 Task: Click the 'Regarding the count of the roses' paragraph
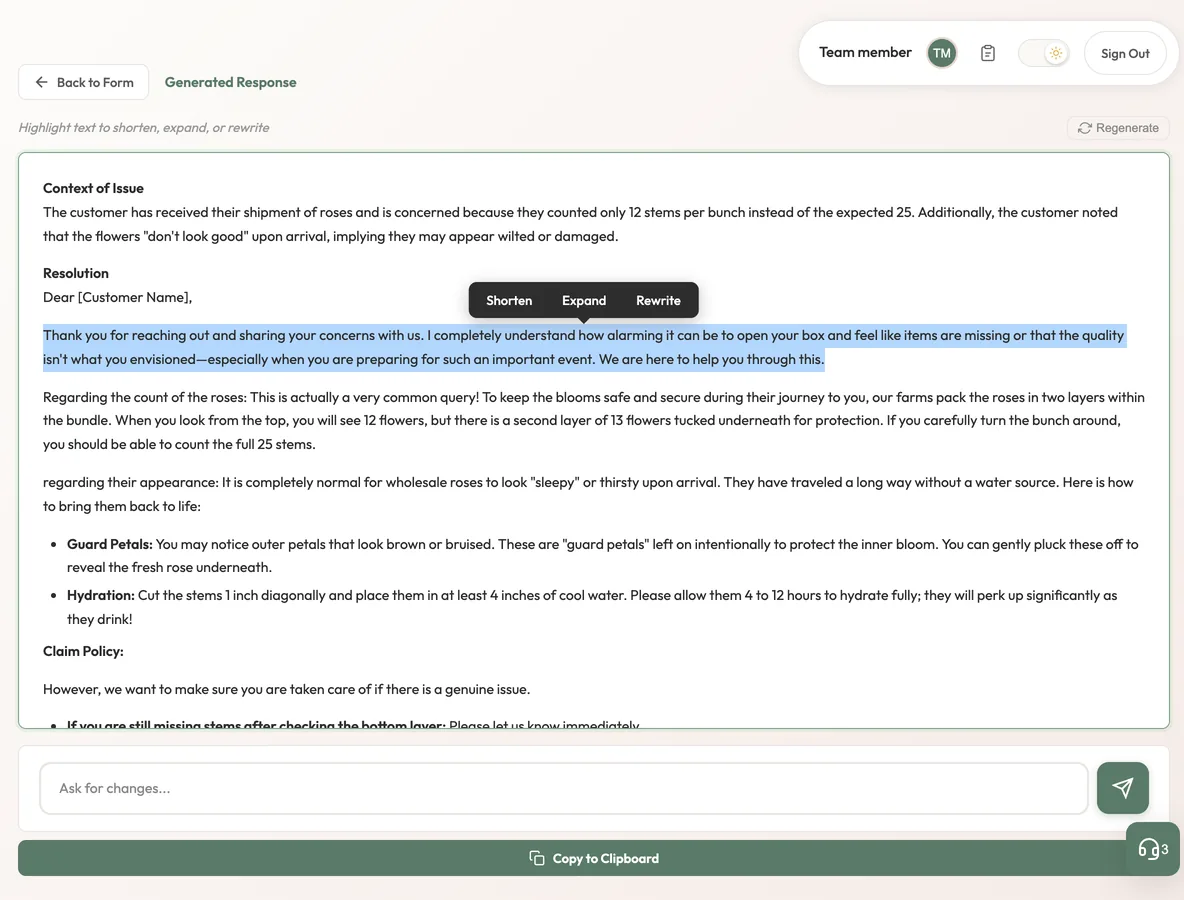594,421
